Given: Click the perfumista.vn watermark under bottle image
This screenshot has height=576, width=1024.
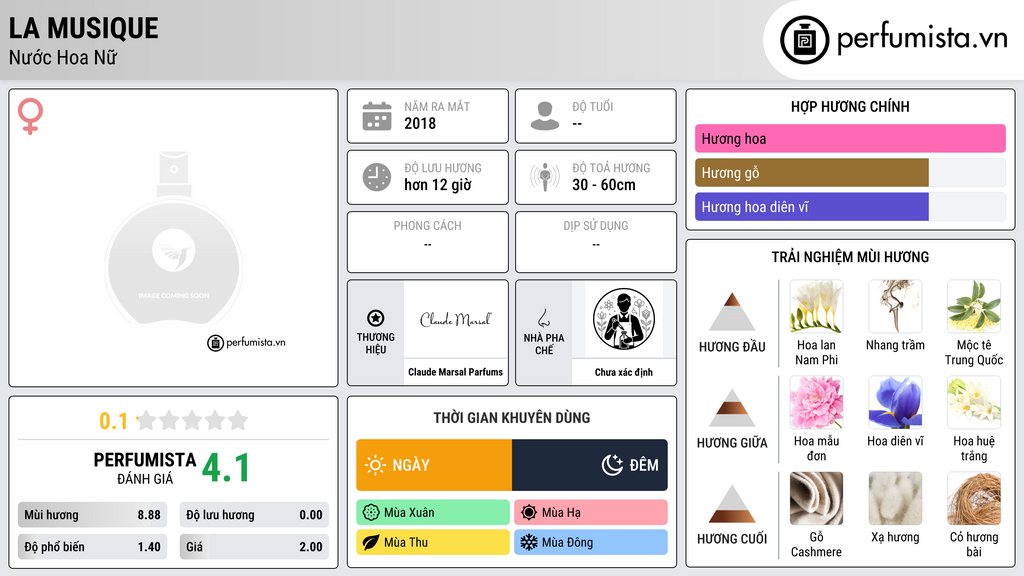Looking at the screenshot, I should coord(246,342).
